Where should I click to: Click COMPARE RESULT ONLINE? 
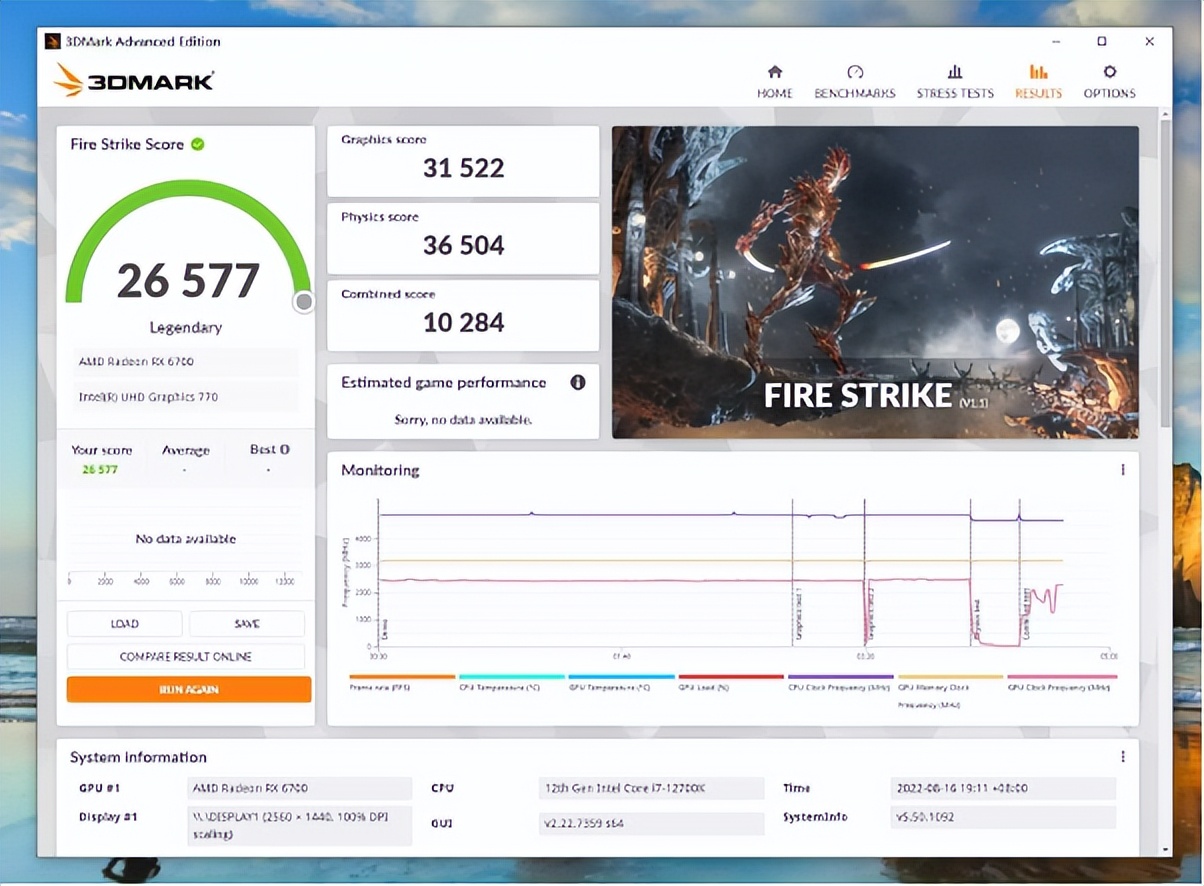coord(186,657)
